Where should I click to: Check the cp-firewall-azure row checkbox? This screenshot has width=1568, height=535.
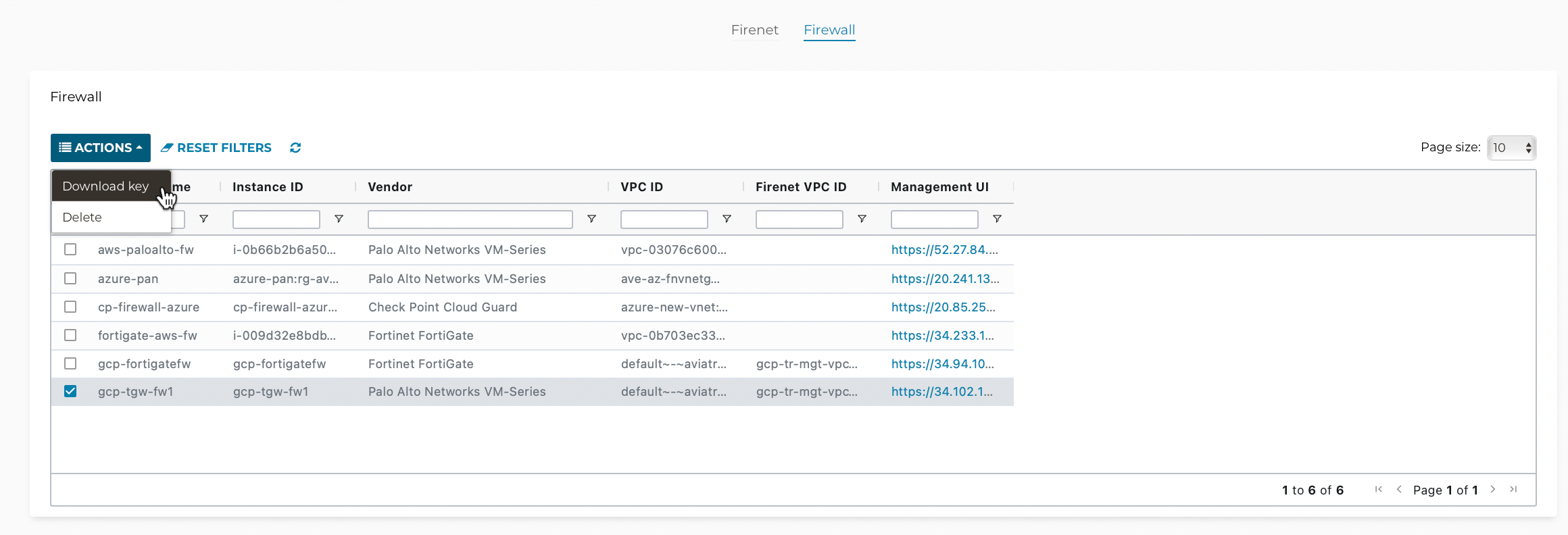pos(70,307)
